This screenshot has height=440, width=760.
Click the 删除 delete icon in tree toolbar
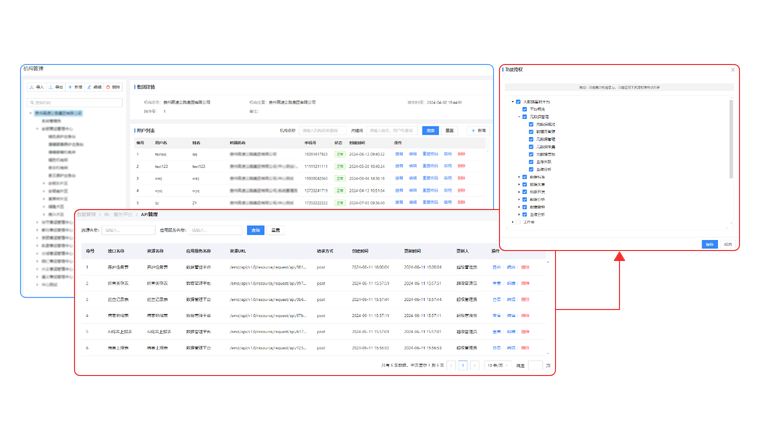(115, 87)
